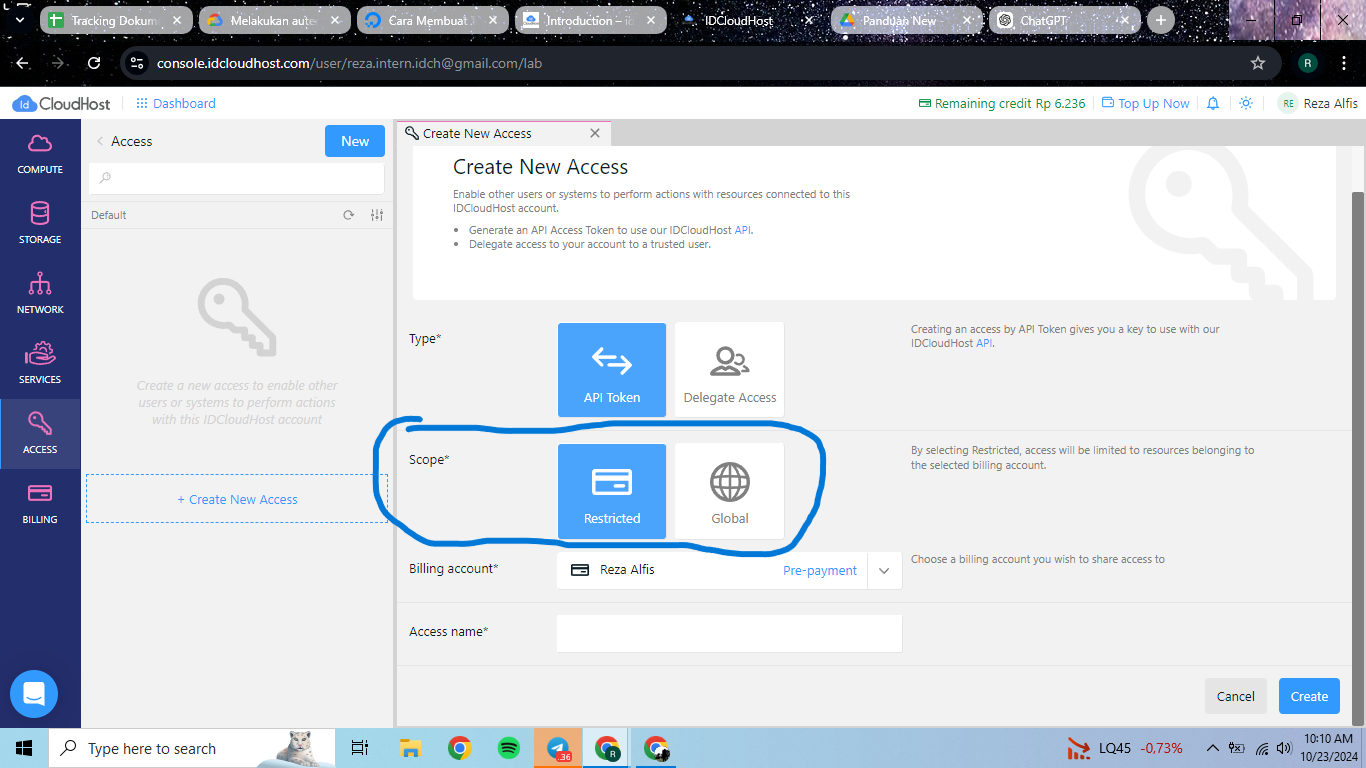Switch to Cara Membuat tab
Image resolution: width=1366 pixels, height=768 pixels.
click(x=433, y=20)
